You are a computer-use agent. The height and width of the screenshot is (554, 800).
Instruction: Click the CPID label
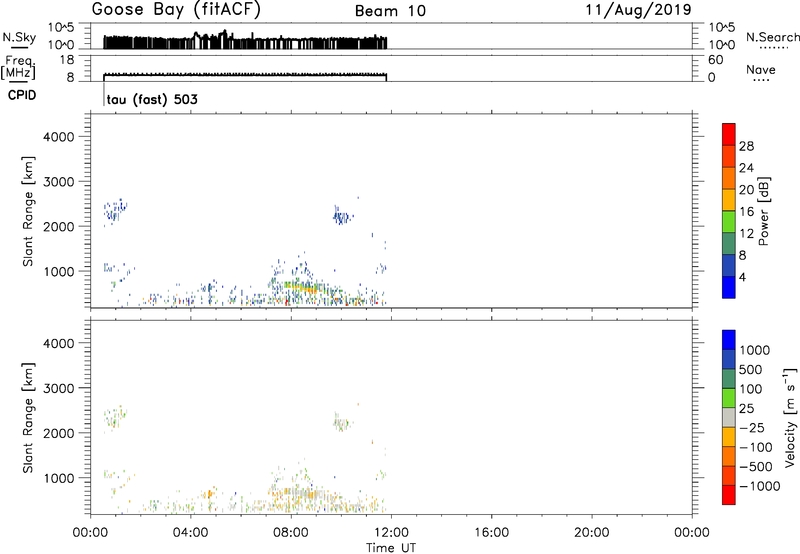pos(22,95)
